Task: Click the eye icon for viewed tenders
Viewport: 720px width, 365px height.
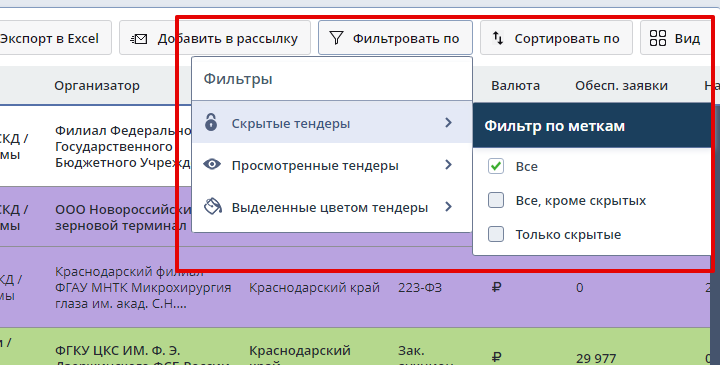Action: point(212,164)
